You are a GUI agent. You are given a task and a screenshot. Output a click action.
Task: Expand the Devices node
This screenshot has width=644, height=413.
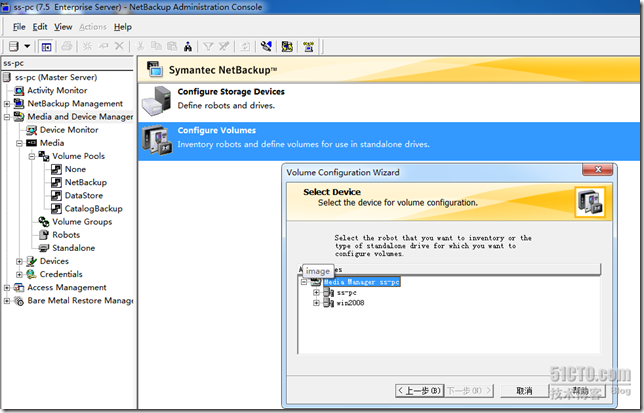click(x=19, y=262)
